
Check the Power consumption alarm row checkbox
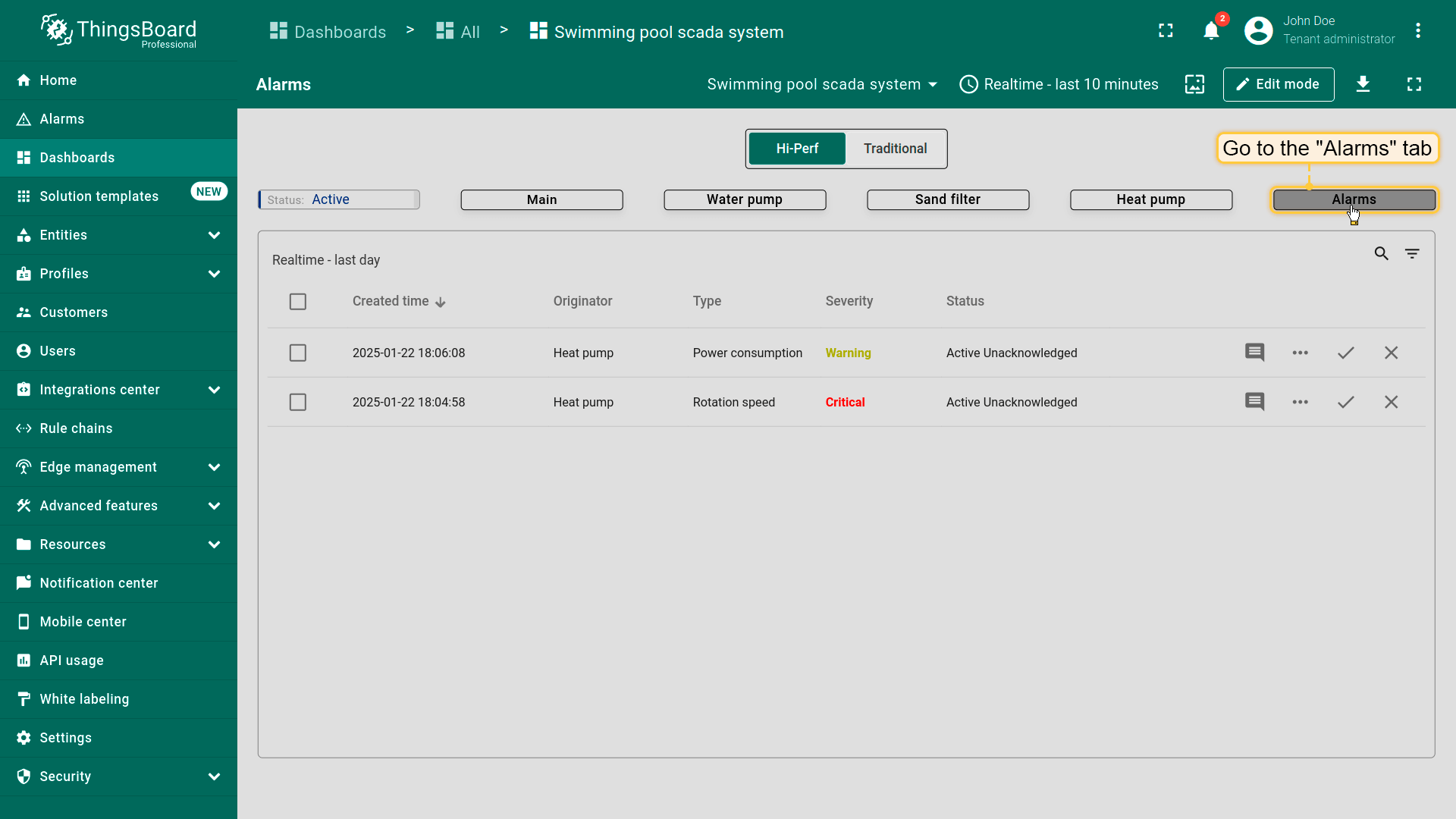pyautogui.click(x=298, y=353)
